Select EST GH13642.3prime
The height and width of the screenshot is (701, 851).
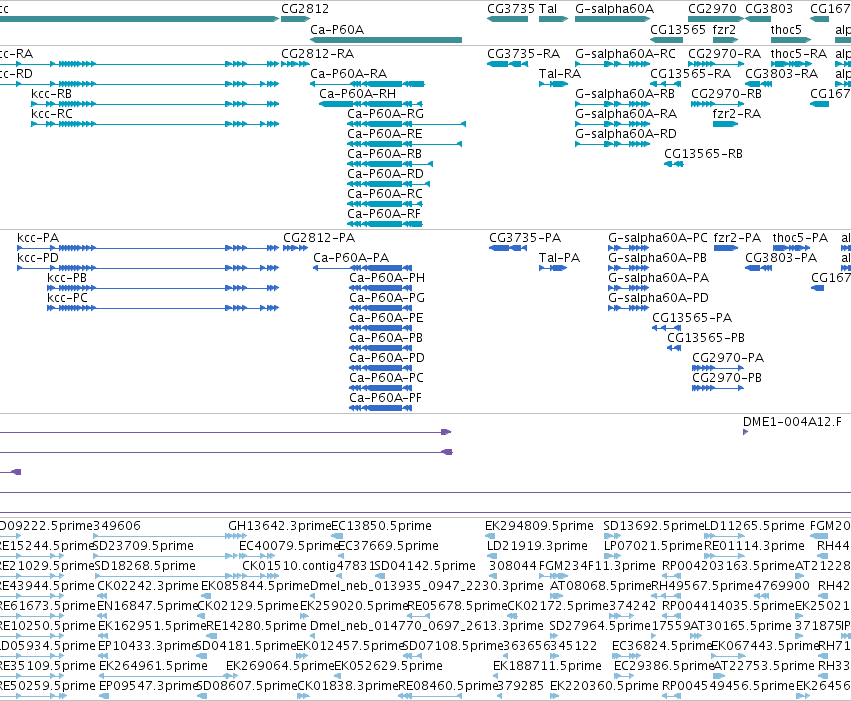click(x=280, y=526)
